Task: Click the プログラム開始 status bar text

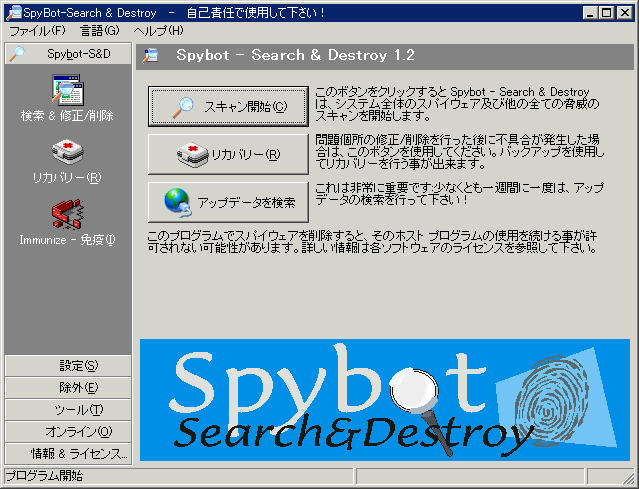Action: [44, 476]
